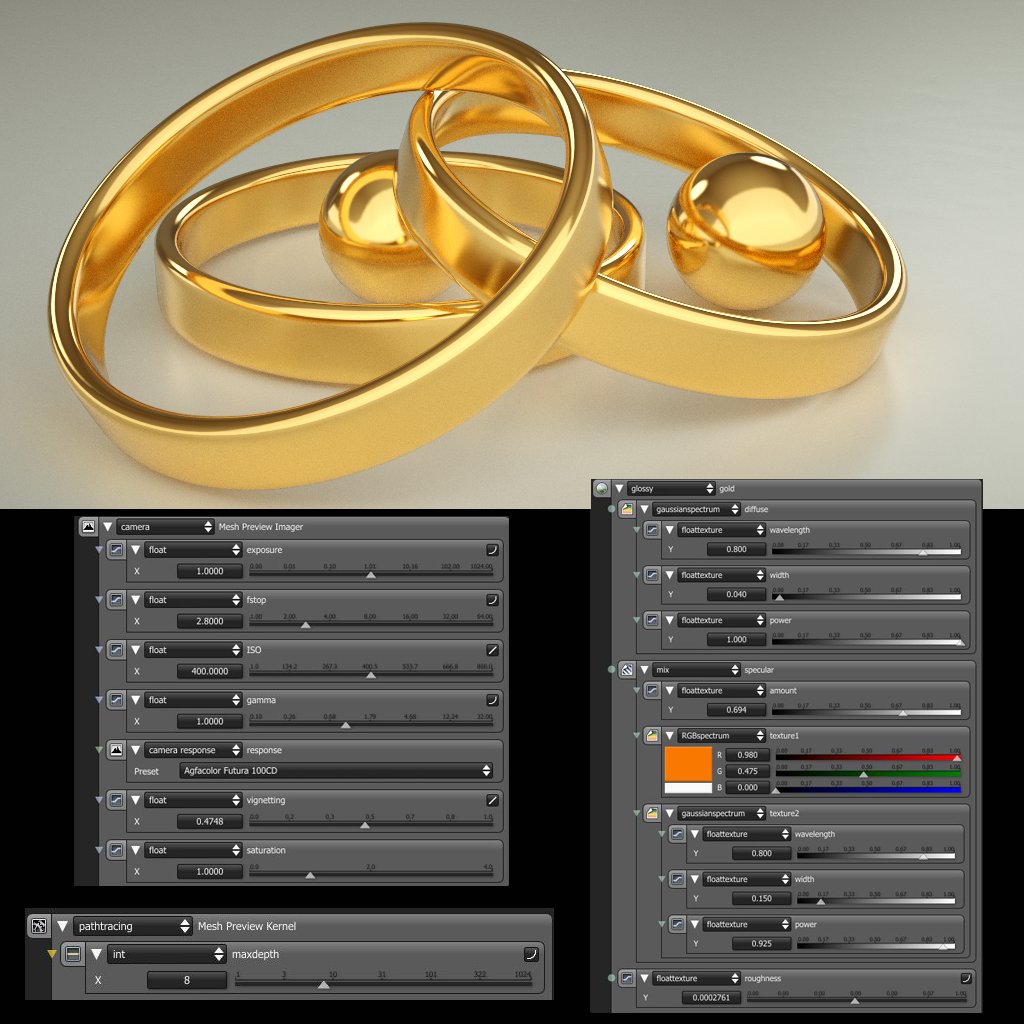
Task: Collapse the Mesh Preview Imager node
Action: [x=108, y=526]
